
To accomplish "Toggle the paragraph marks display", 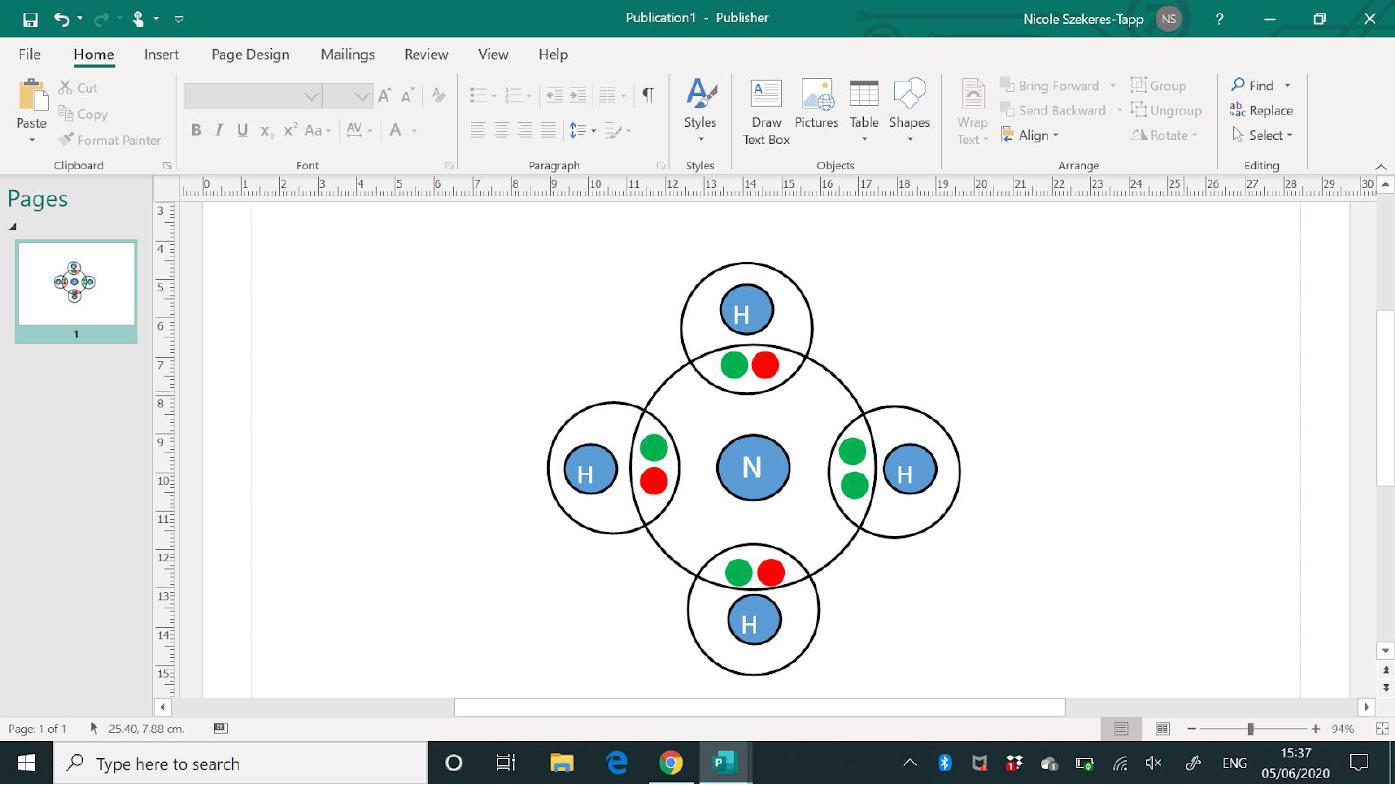I will [648, 95].
